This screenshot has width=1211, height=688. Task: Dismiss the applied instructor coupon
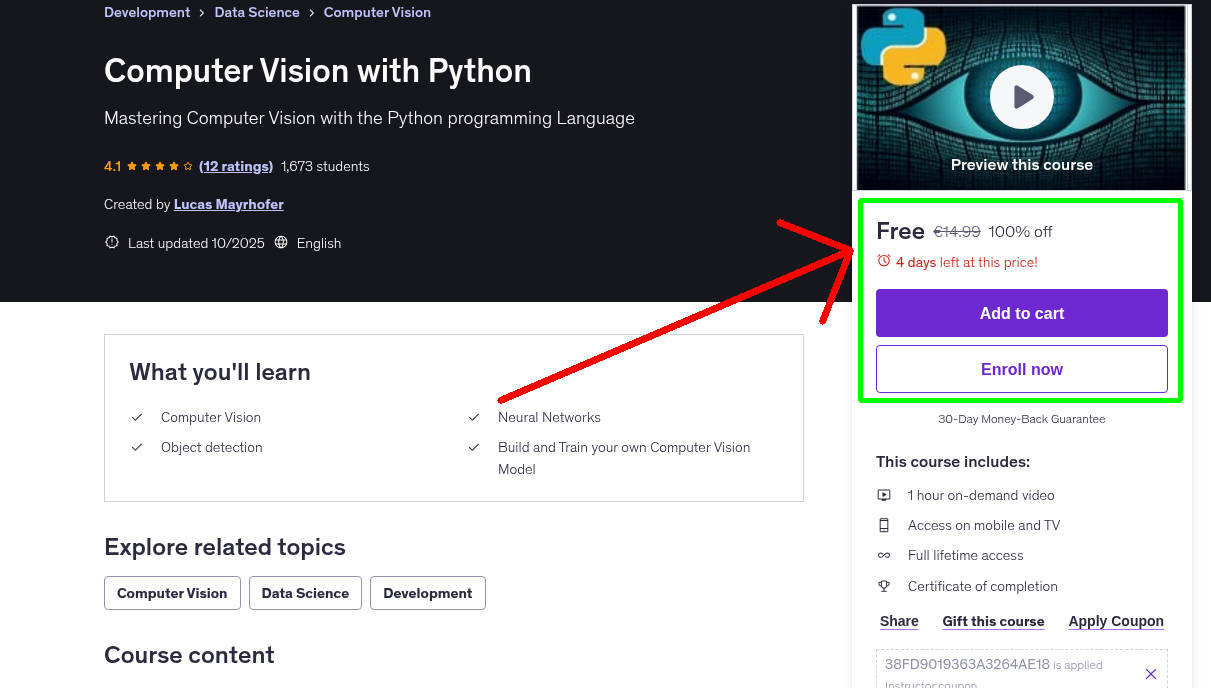pos(1151,673)
